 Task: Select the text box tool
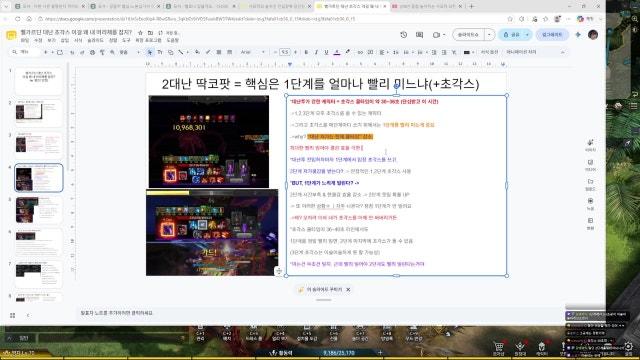160,52
